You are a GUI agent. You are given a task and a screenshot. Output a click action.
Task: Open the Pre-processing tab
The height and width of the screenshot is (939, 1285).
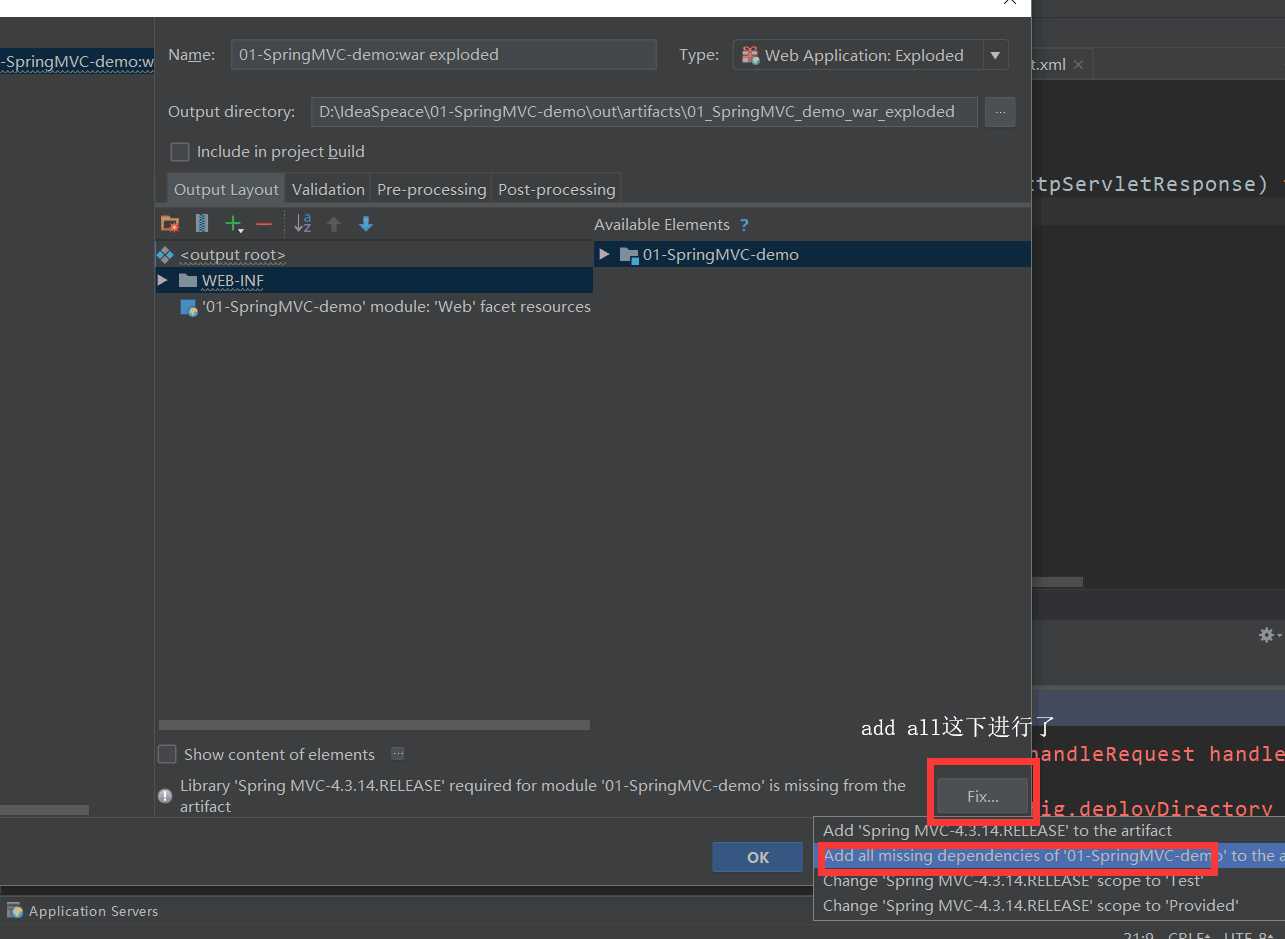432,189
